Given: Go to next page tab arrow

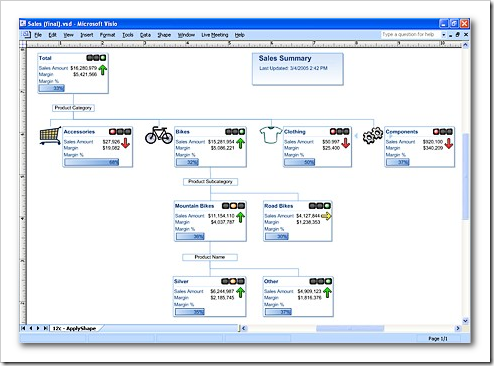Looking at the screenshot, I should [x=38, y=328].
